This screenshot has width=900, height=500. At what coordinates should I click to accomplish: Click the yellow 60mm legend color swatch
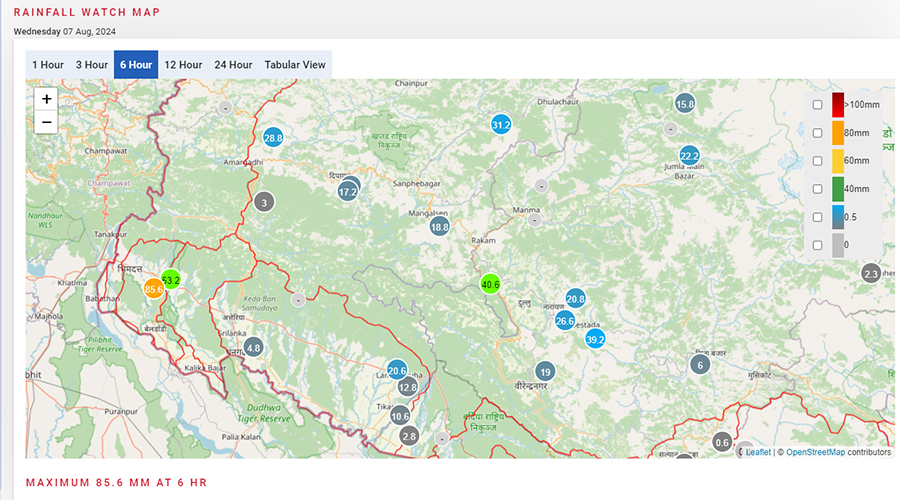(x=838, y=161)
